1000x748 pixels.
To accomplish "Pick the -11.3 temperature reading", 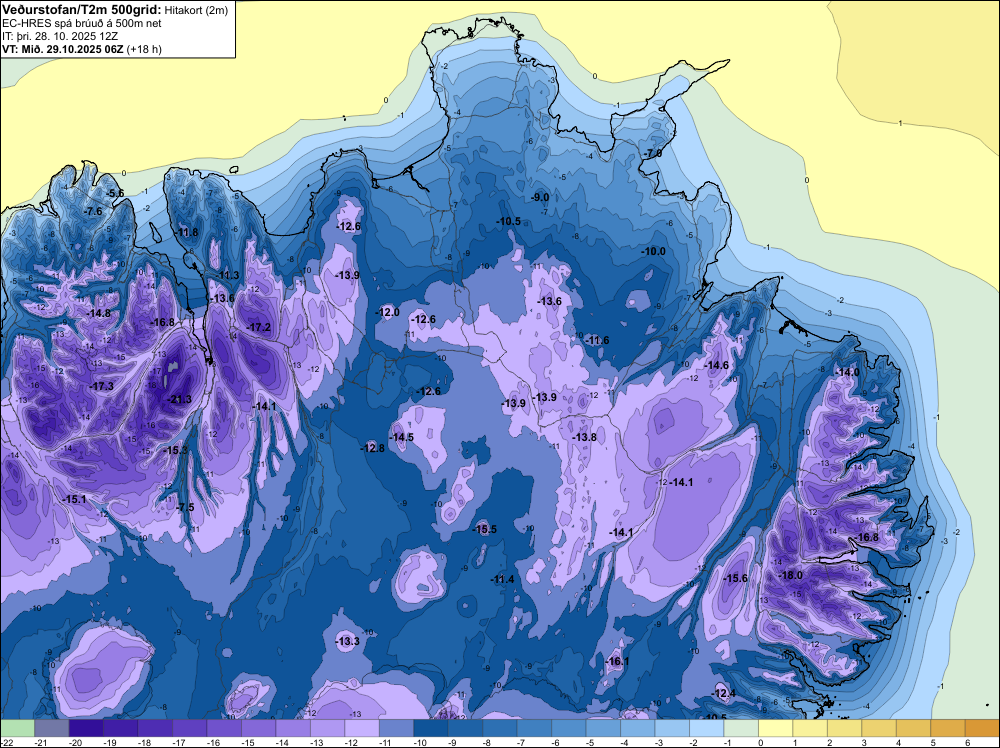I will [x=228, y=275].
